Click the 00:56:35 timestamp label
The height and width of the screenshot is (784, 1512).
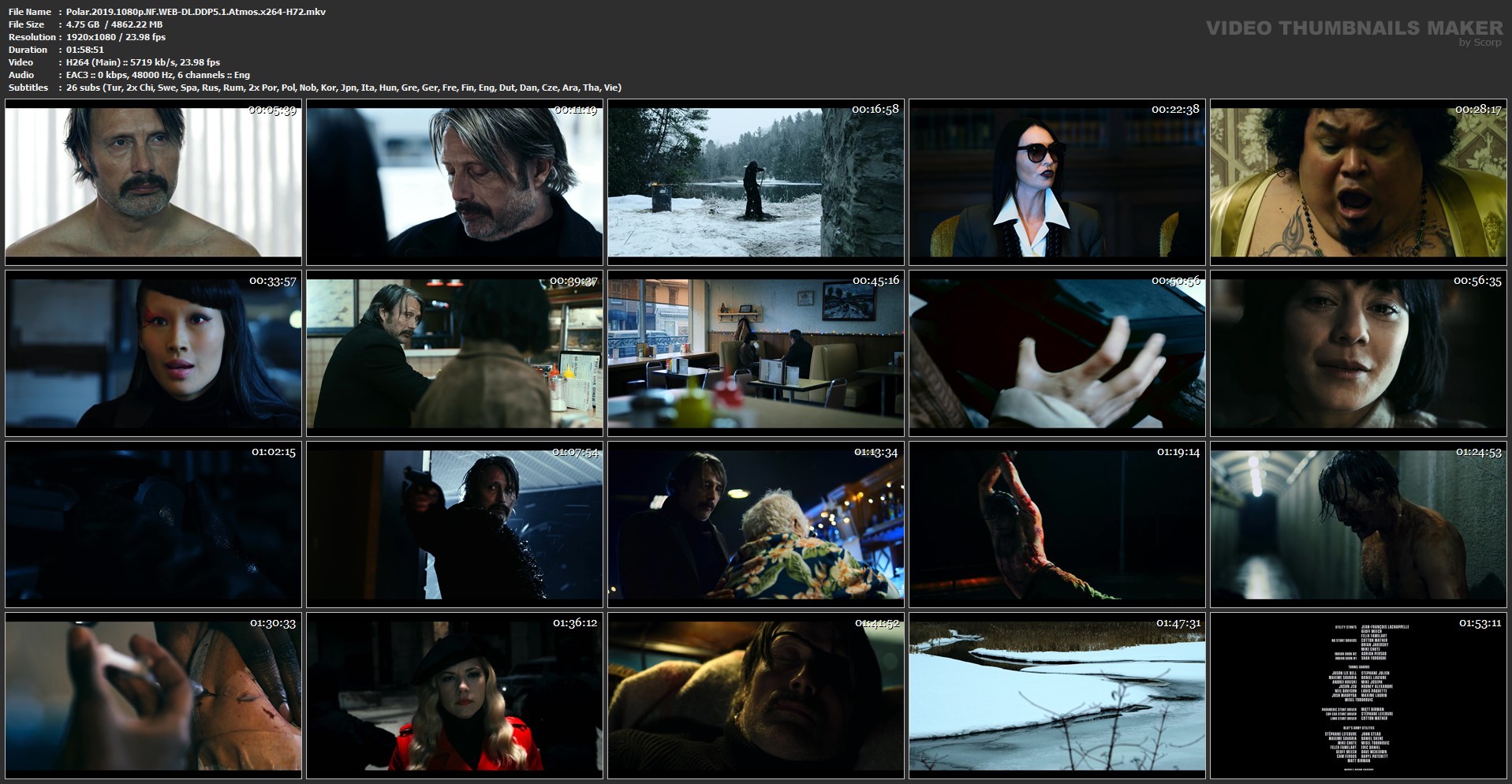pyautogui.click(x=1477, y=281)
